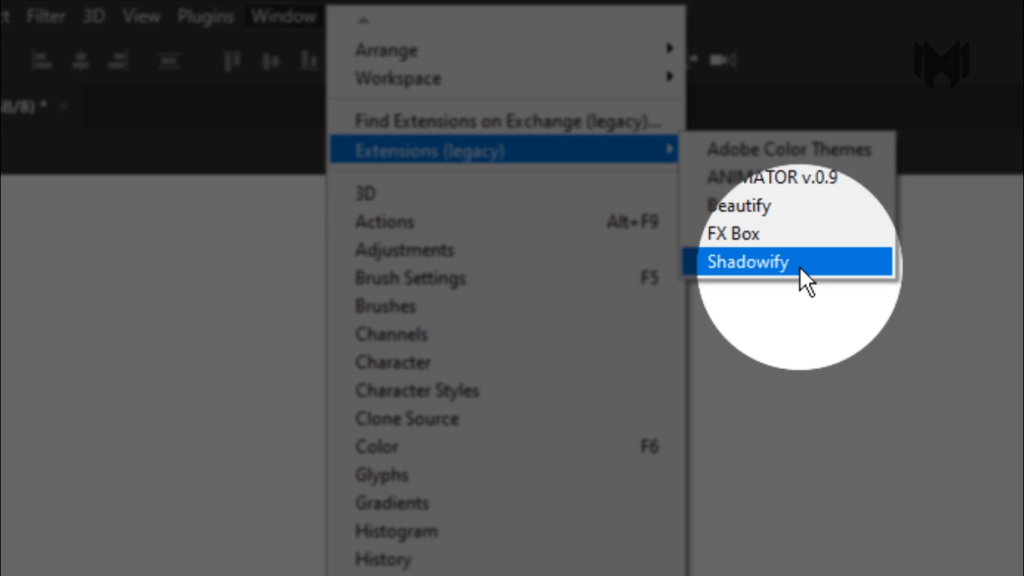Select the align left edges icon
Screen dimensions: 1024x576
click(x=42, y=61)
